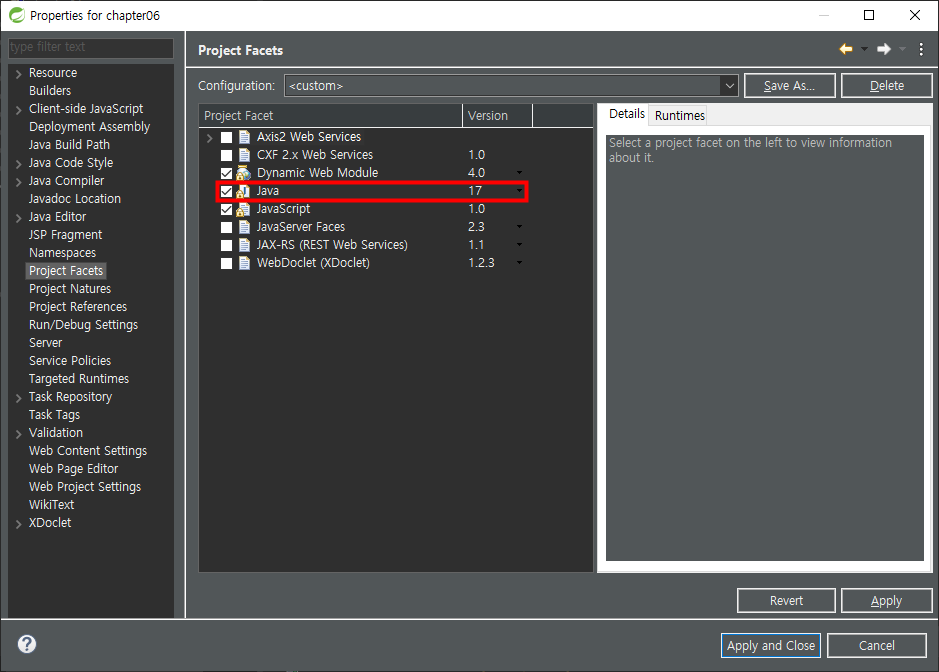The height and width of the screenshot is (672, 939).
Task: Select Targeted Runtimes in the tree
Action: [x=79, y=379]
